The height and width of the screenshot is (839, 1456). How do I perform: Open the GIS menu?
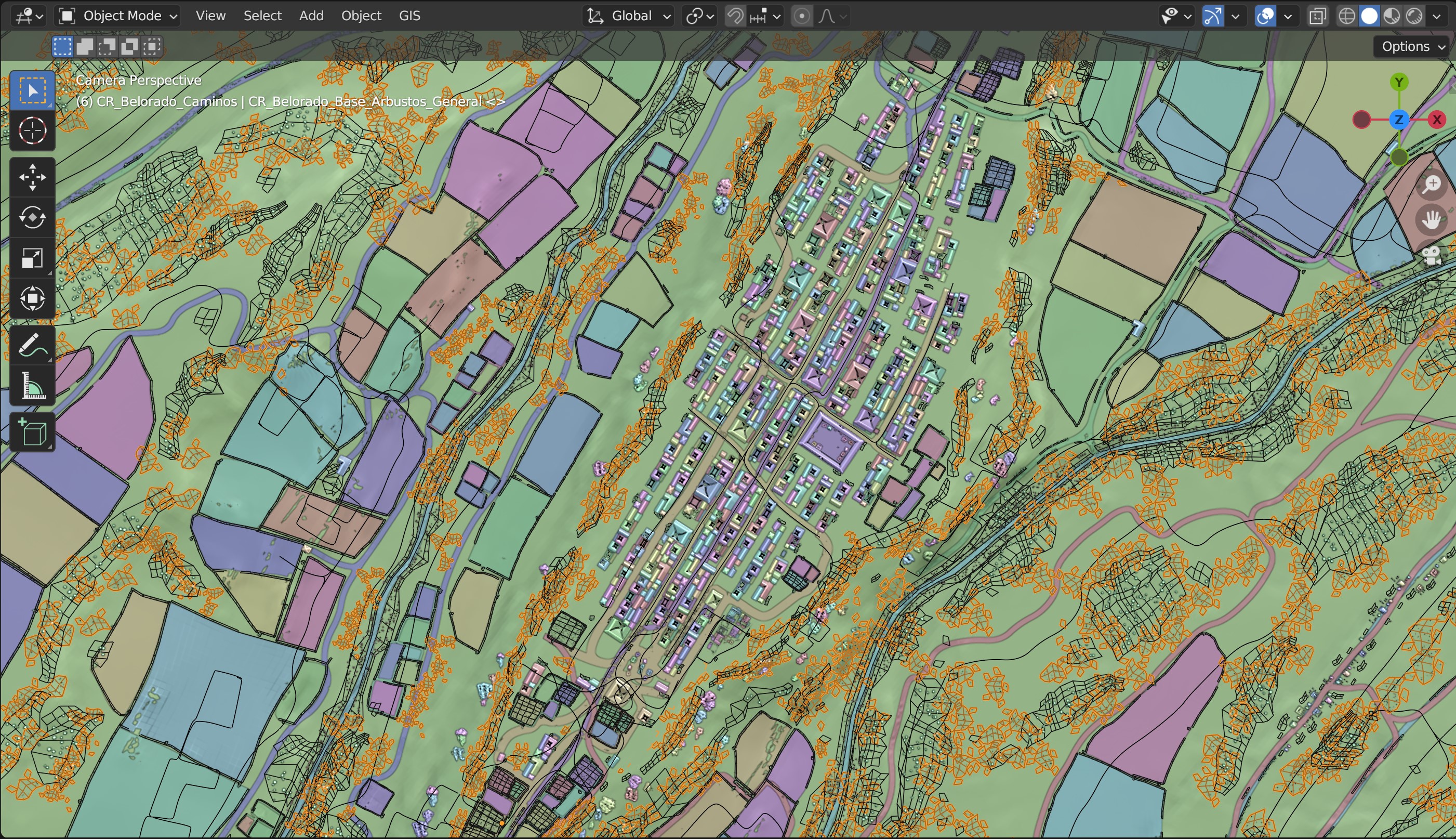409,16
